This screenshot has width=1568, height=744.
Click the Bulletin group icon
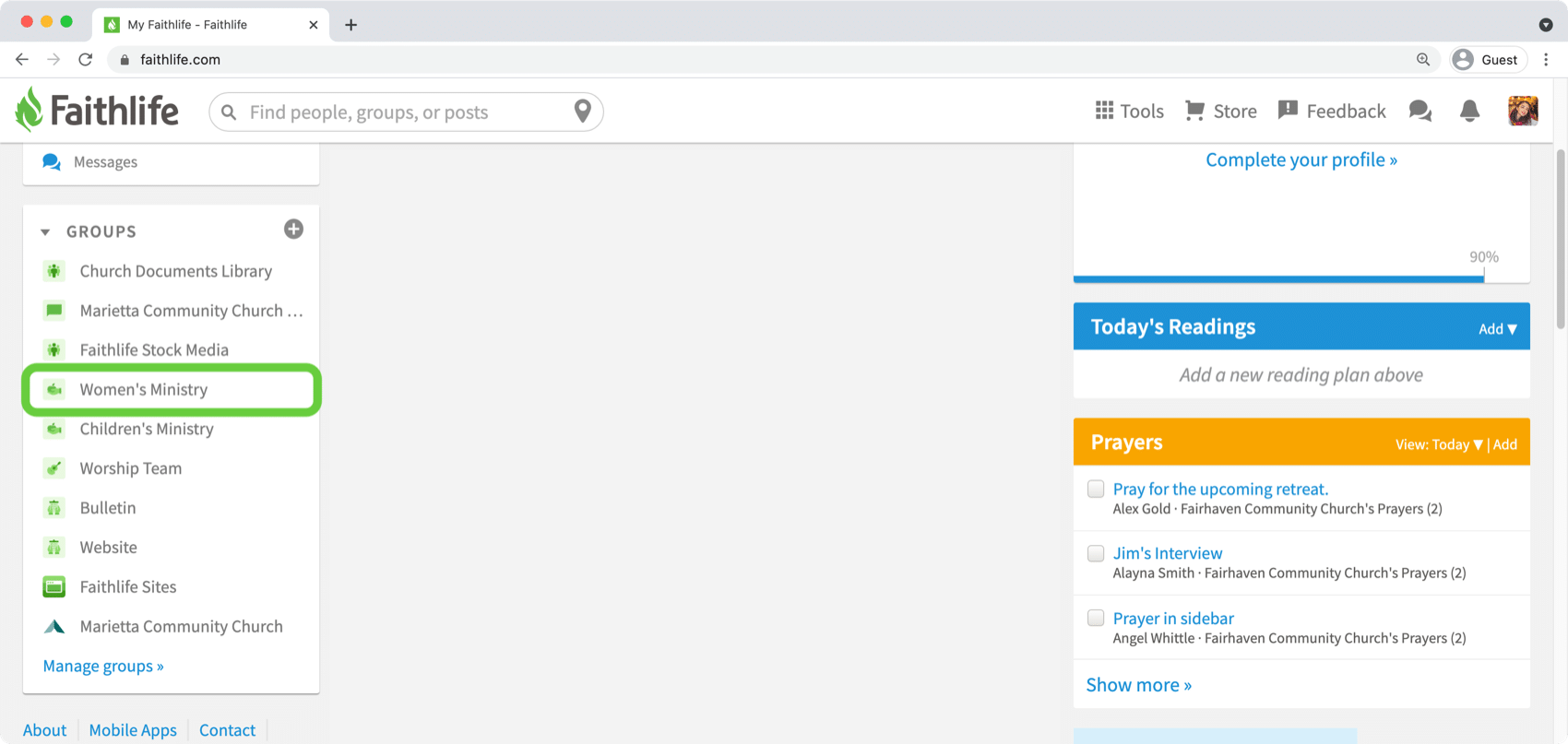(54, 508)
